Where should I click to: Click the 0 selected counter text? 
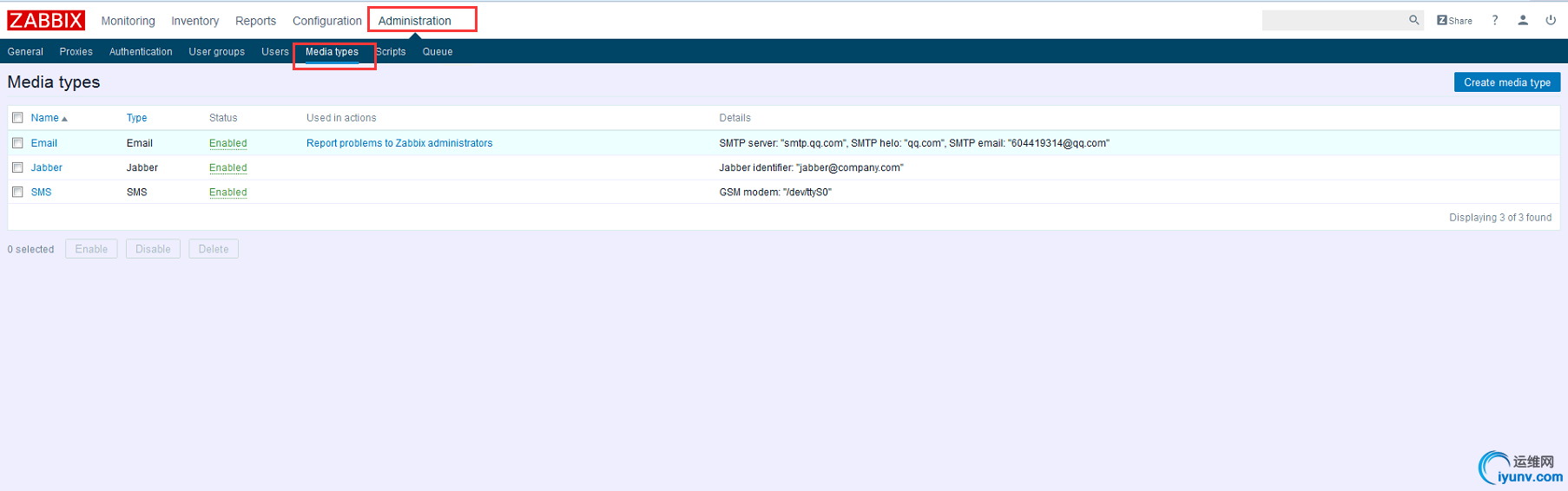[x=30, y=249]
